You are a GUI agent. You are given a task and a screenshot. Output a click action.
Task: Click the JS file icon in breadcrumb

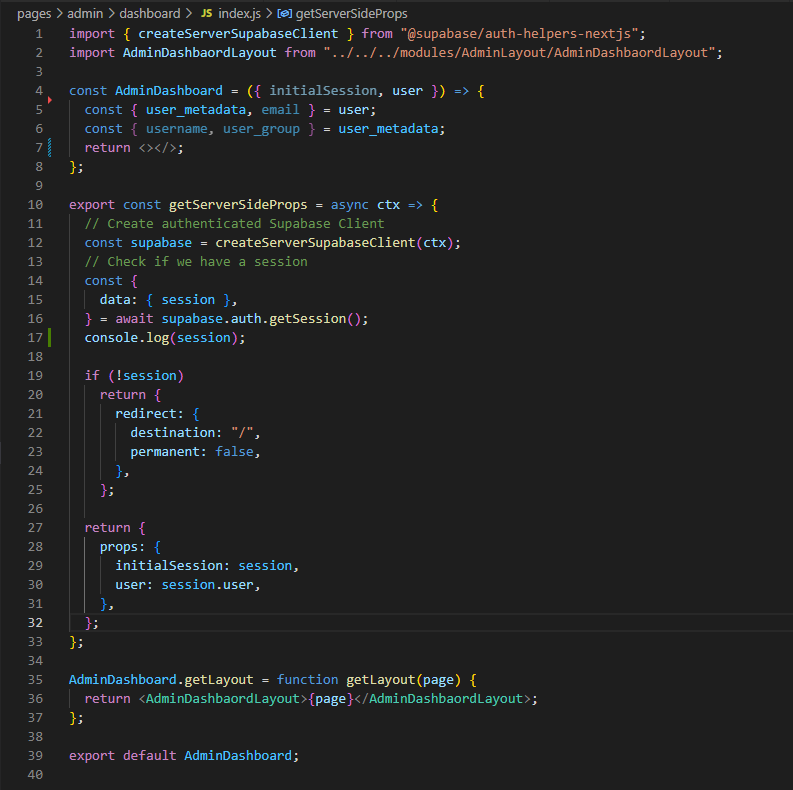(206, 14)
